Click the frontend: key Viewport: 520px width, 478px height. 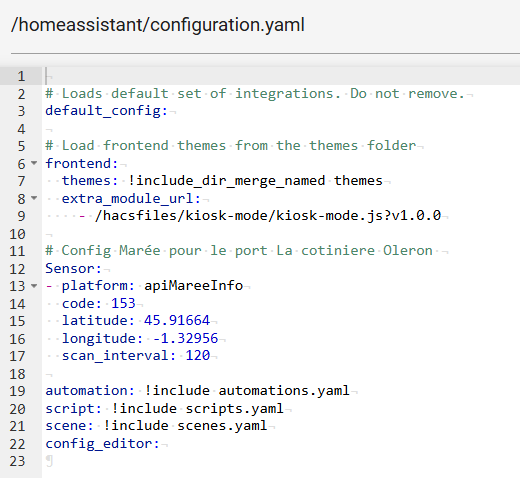pyautogui.click(x=82, y=163)
